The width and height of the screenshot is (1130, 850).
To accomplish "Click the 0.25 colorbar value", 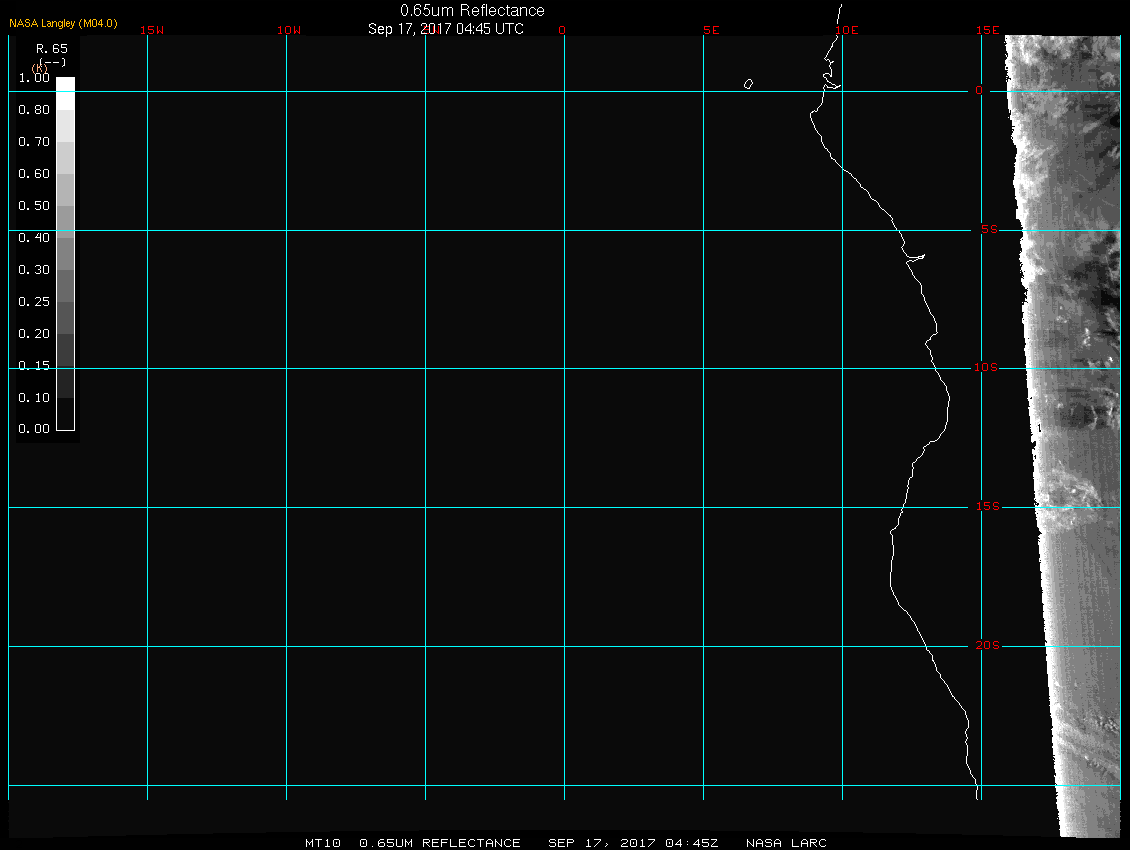I will (x=34, y=301).
